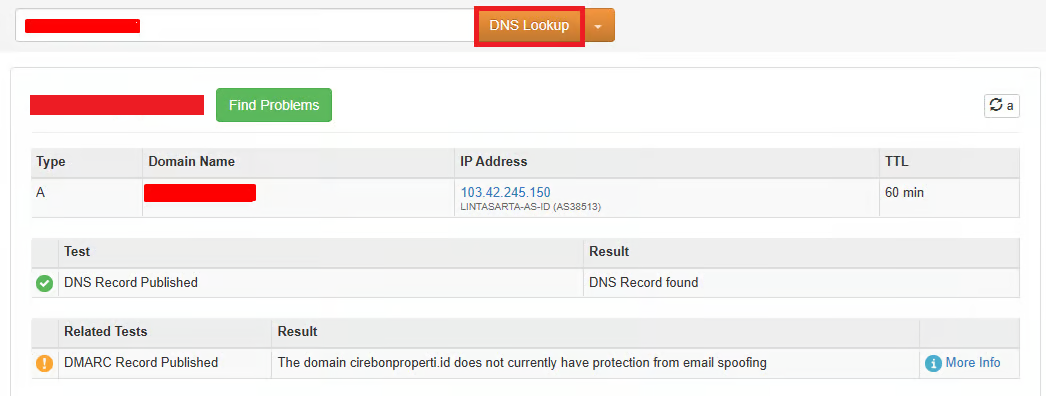Select the DMARC Record Published row
The width and height of the screenshot is (1046, 396).
click(525, 363)
